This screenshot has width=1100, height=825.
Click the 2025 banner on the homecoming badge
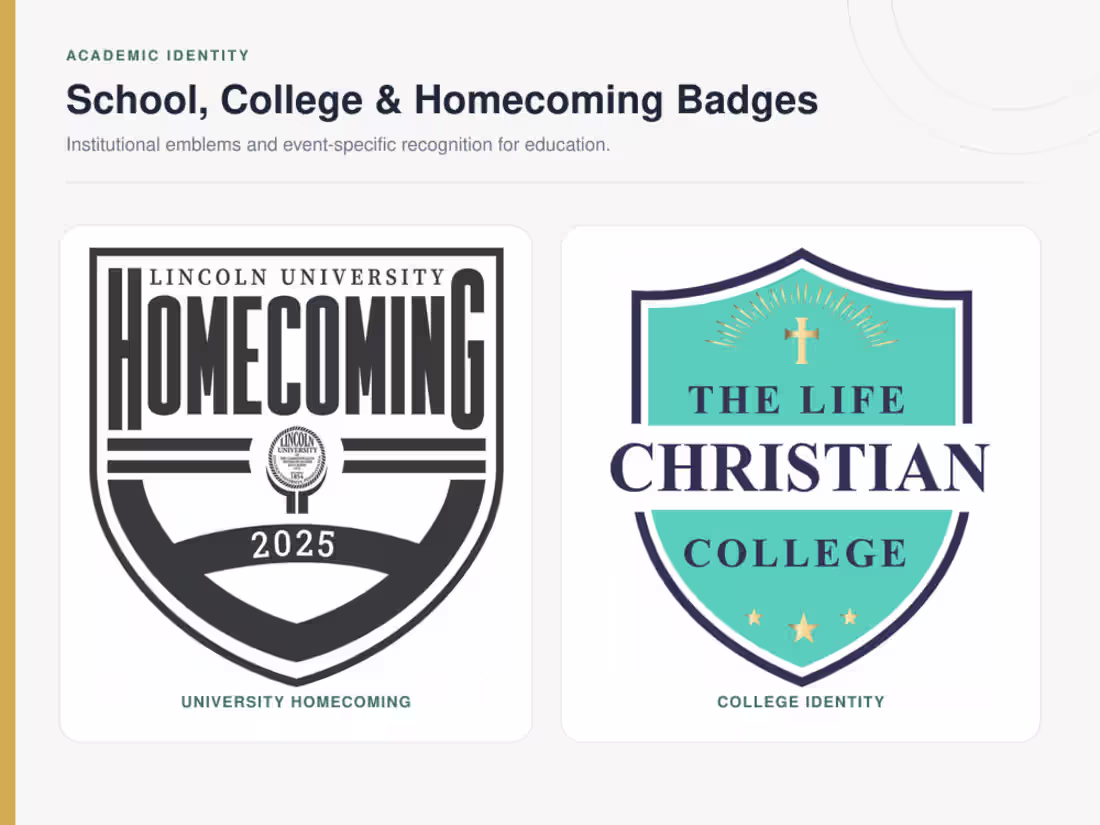coord(294,544)
